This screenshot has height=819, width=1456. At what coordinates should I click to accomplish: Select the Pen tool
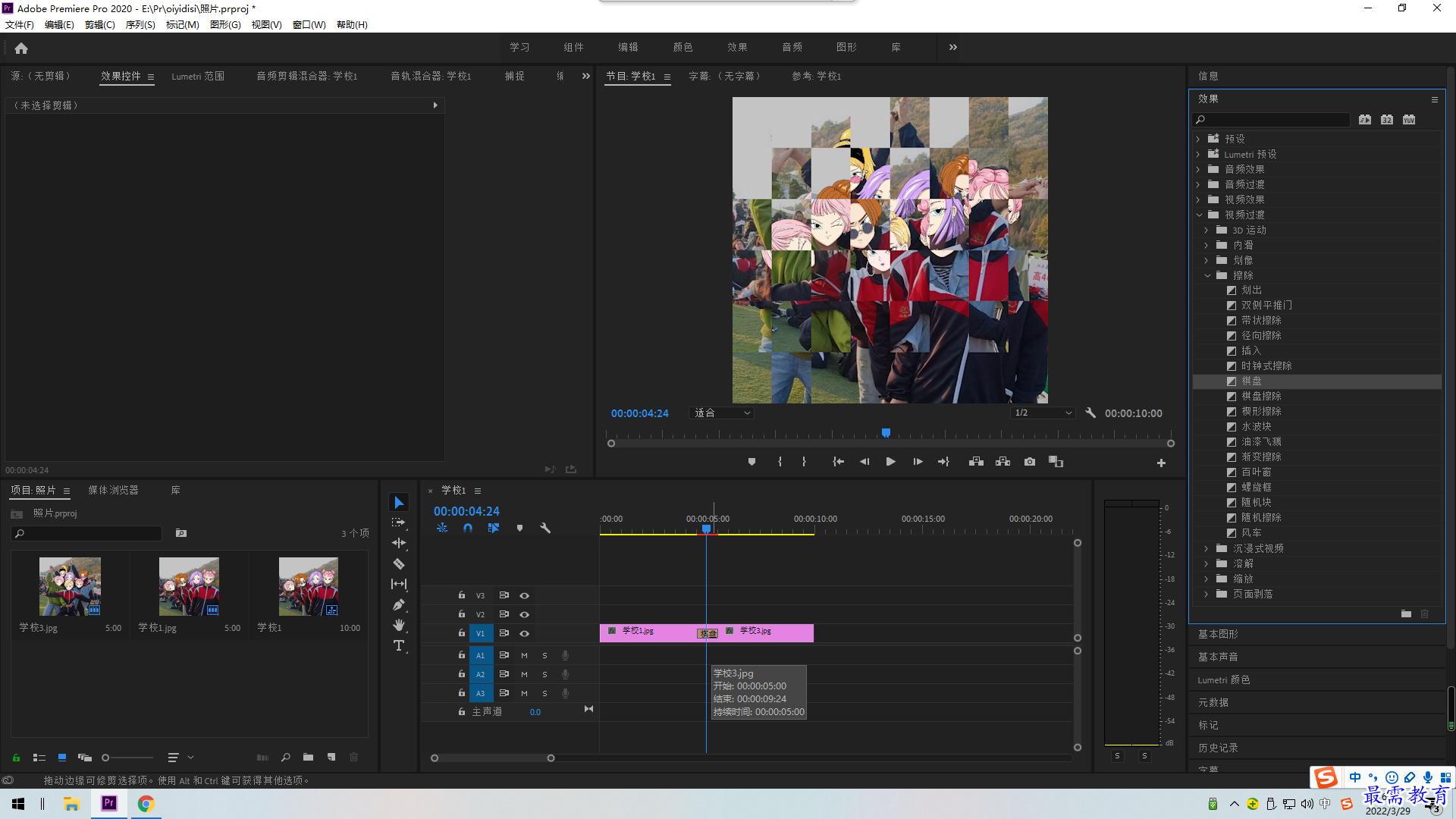(399, 604)
